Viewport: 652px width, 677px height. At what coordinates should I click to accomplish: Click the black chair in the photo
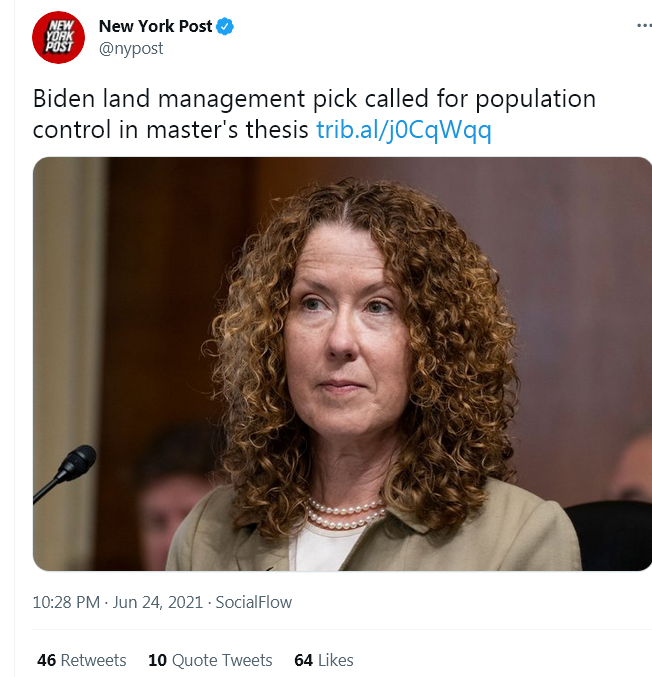[x=609, y=535]
